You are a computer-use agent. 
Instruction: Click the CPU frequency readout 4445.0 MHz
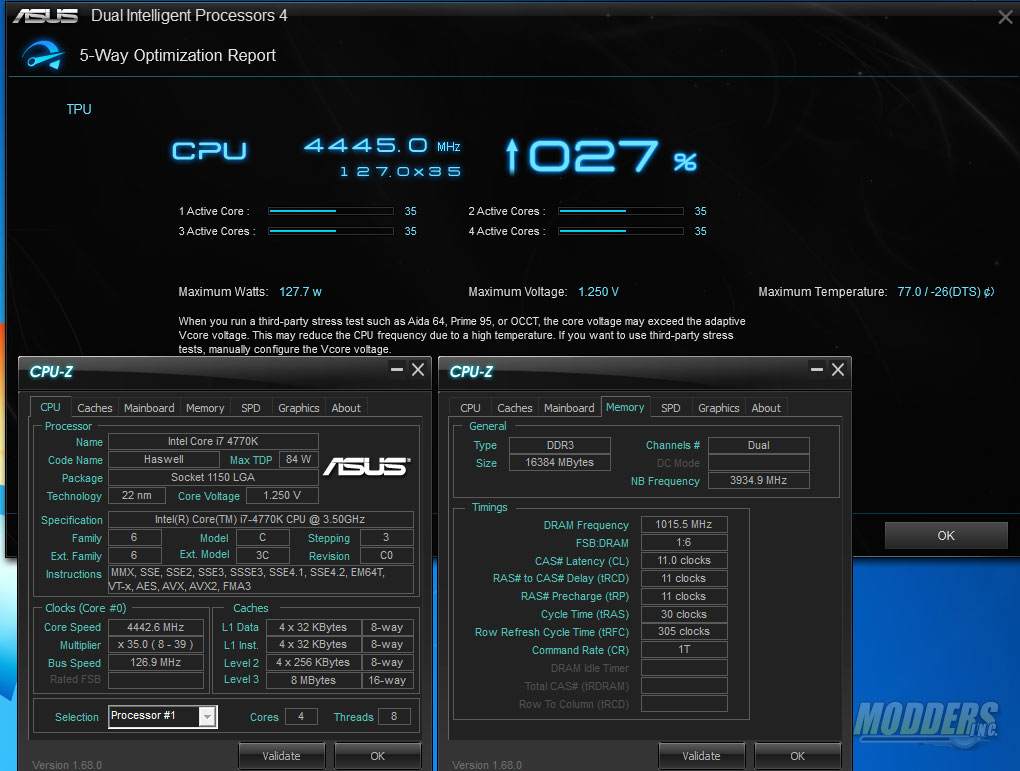(x=382, y=145)
